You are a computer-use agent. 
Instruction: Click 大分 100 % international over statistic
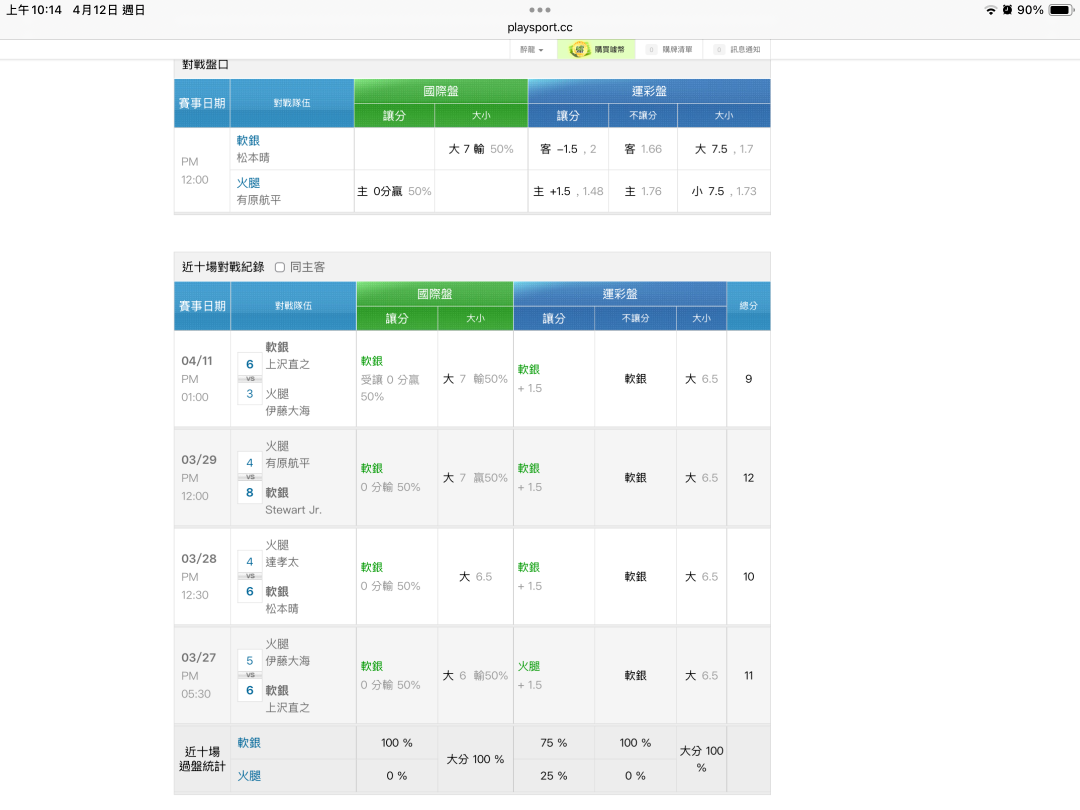[x=475, y=759]
